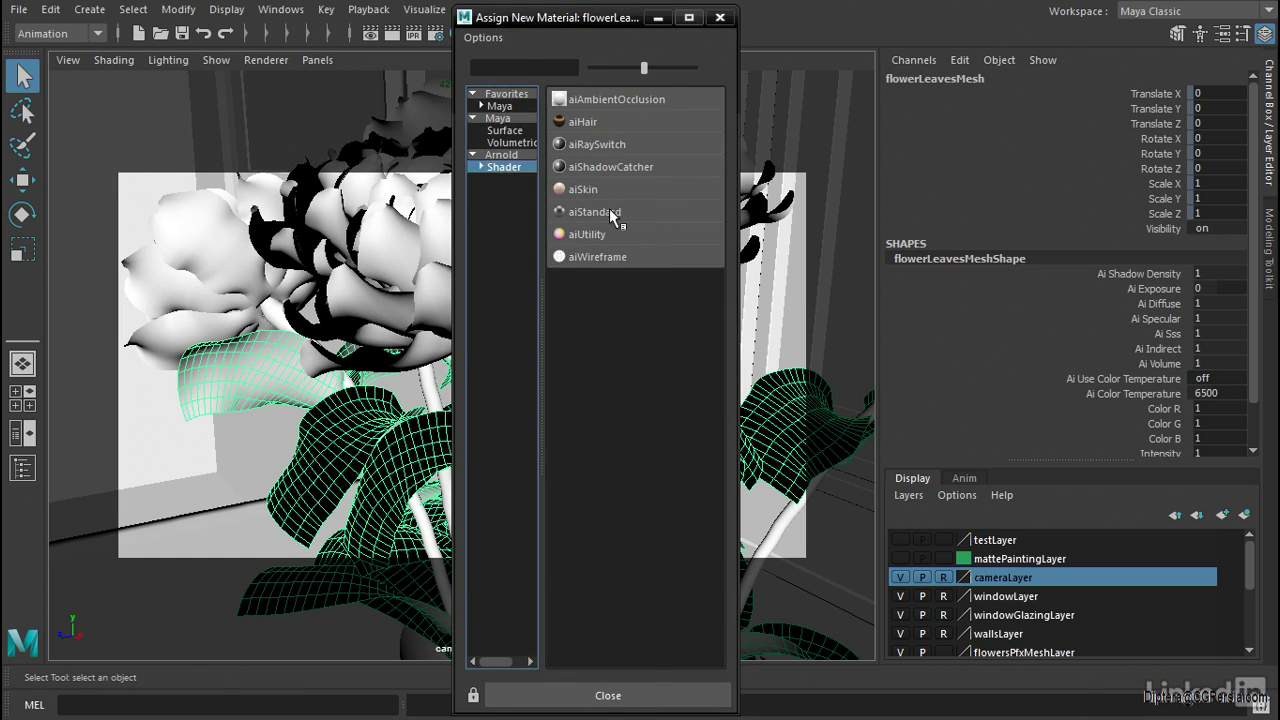Image resolution: width=1280 pixels, height=720 pixels.
Task: Create layer from selected objects icon
Action: [1244, 515]
